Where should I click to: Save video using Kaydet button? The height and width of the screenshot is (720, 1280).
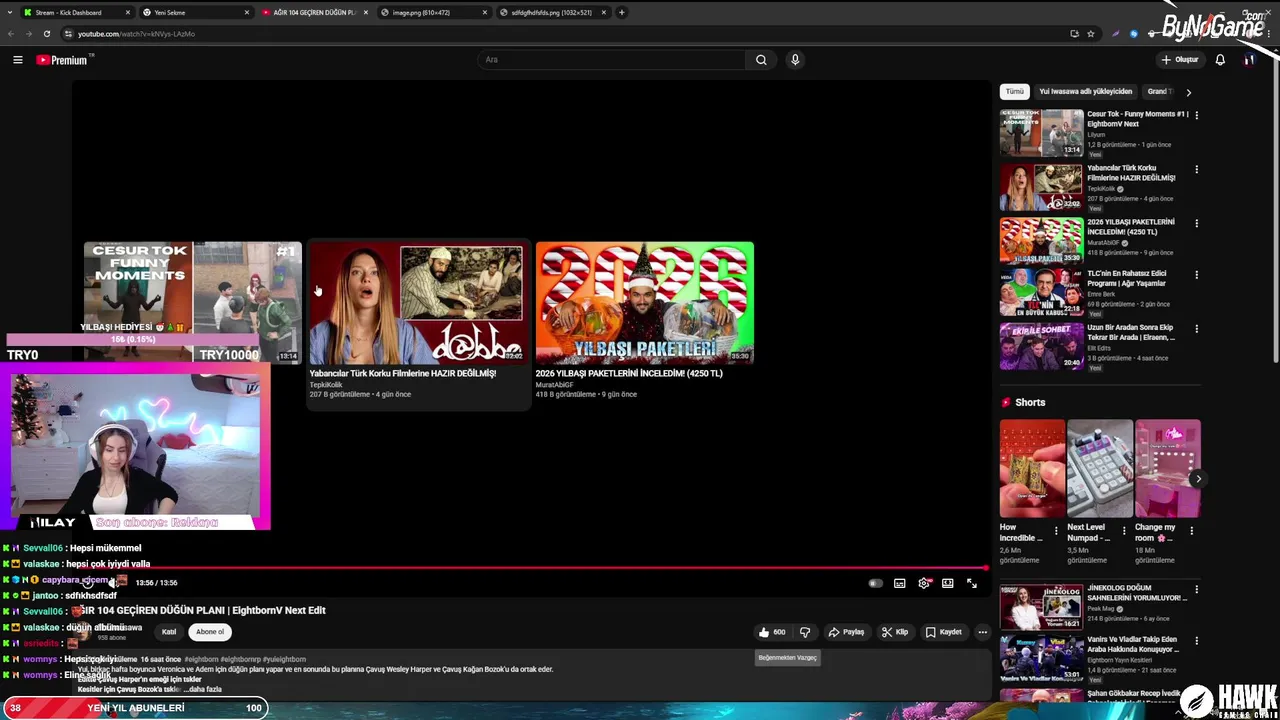coord(944,632)
